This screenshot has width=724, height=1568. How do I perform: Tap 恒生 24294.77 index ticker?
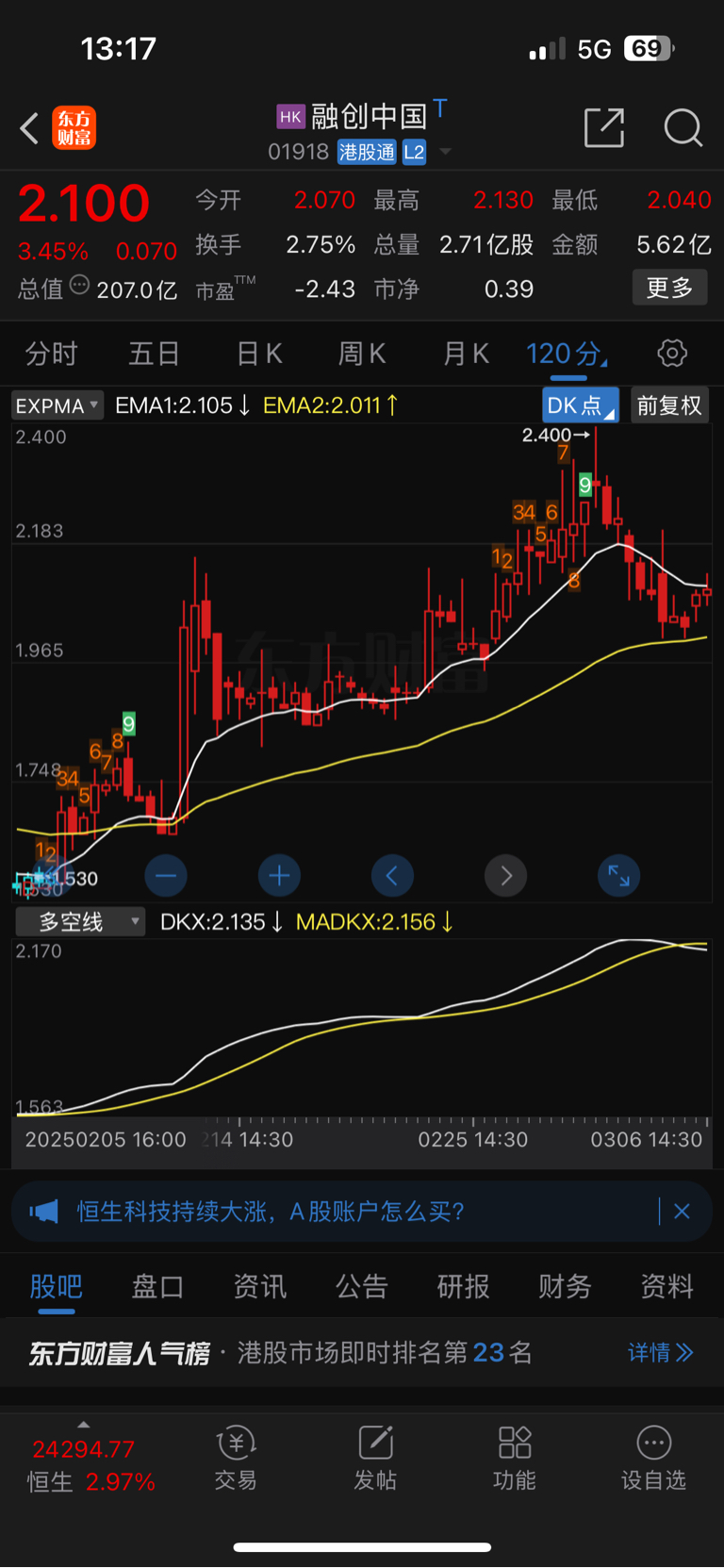[90, 1465]
